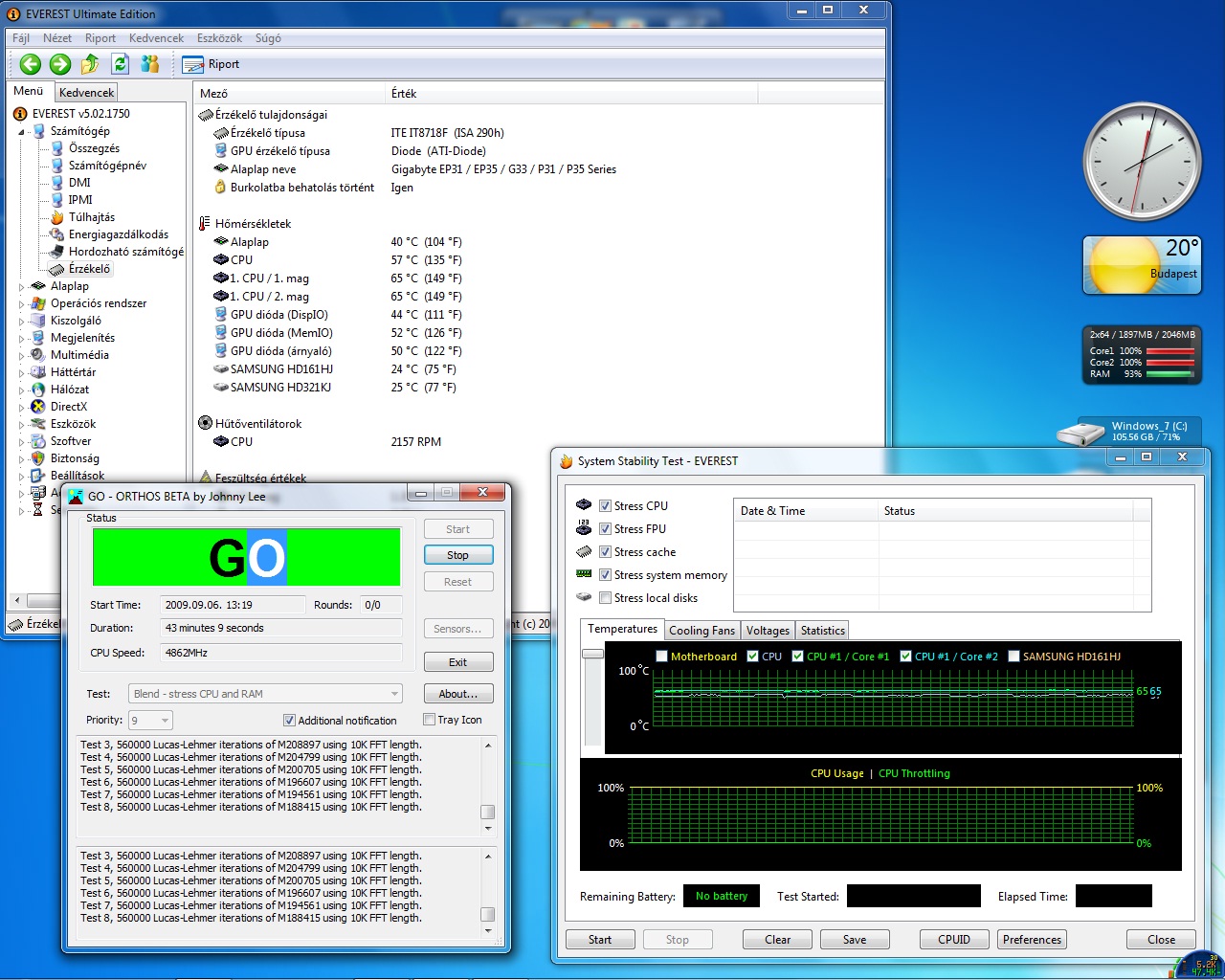Click the Stress system memory RAM icon

click(584, 574)
